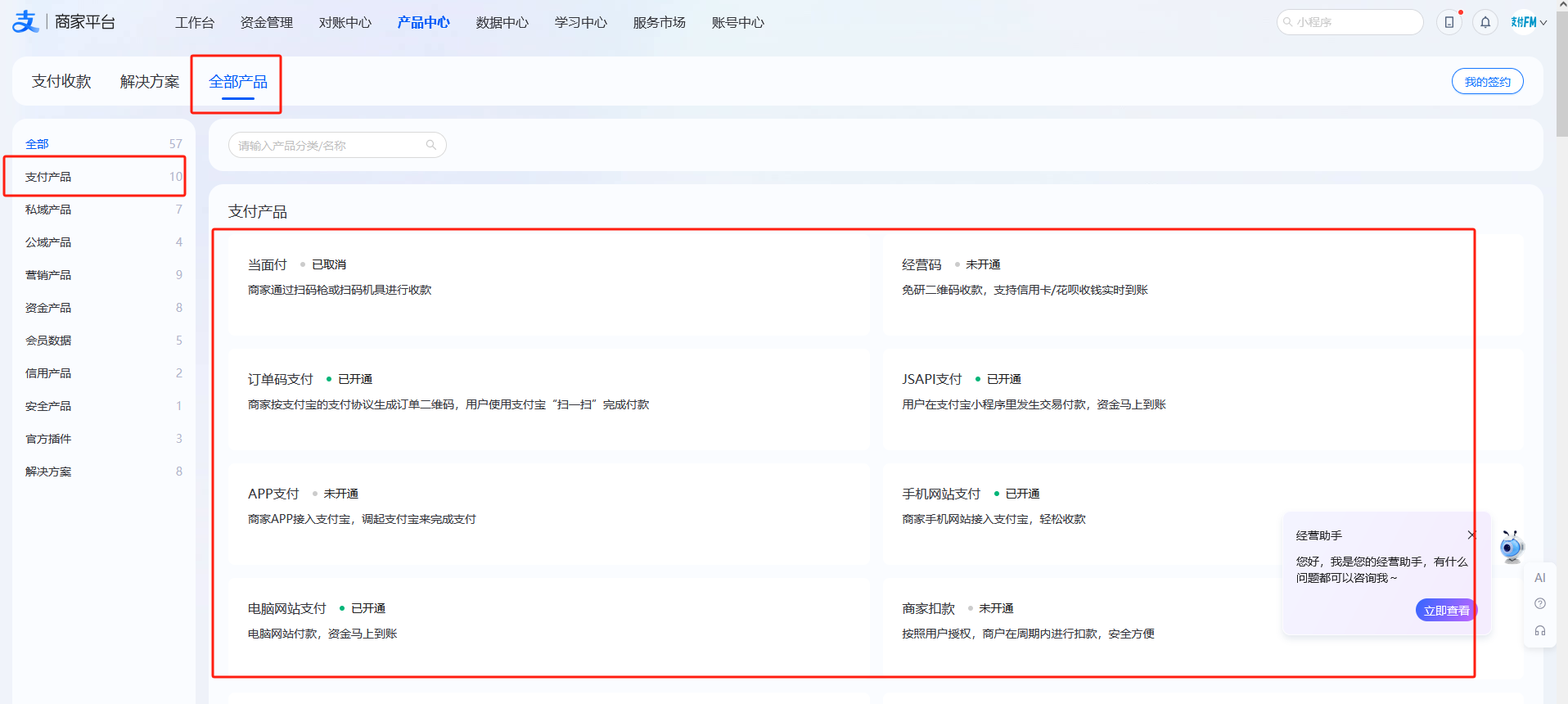The image size is (1568, 704).
Task: Open the 当面付 product card
Action: click(x=549, y=285)
